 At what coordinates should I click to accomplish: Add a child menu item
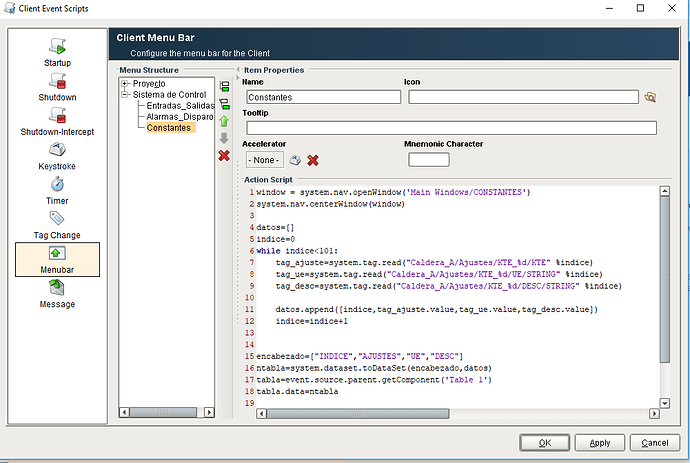[224, 104]
